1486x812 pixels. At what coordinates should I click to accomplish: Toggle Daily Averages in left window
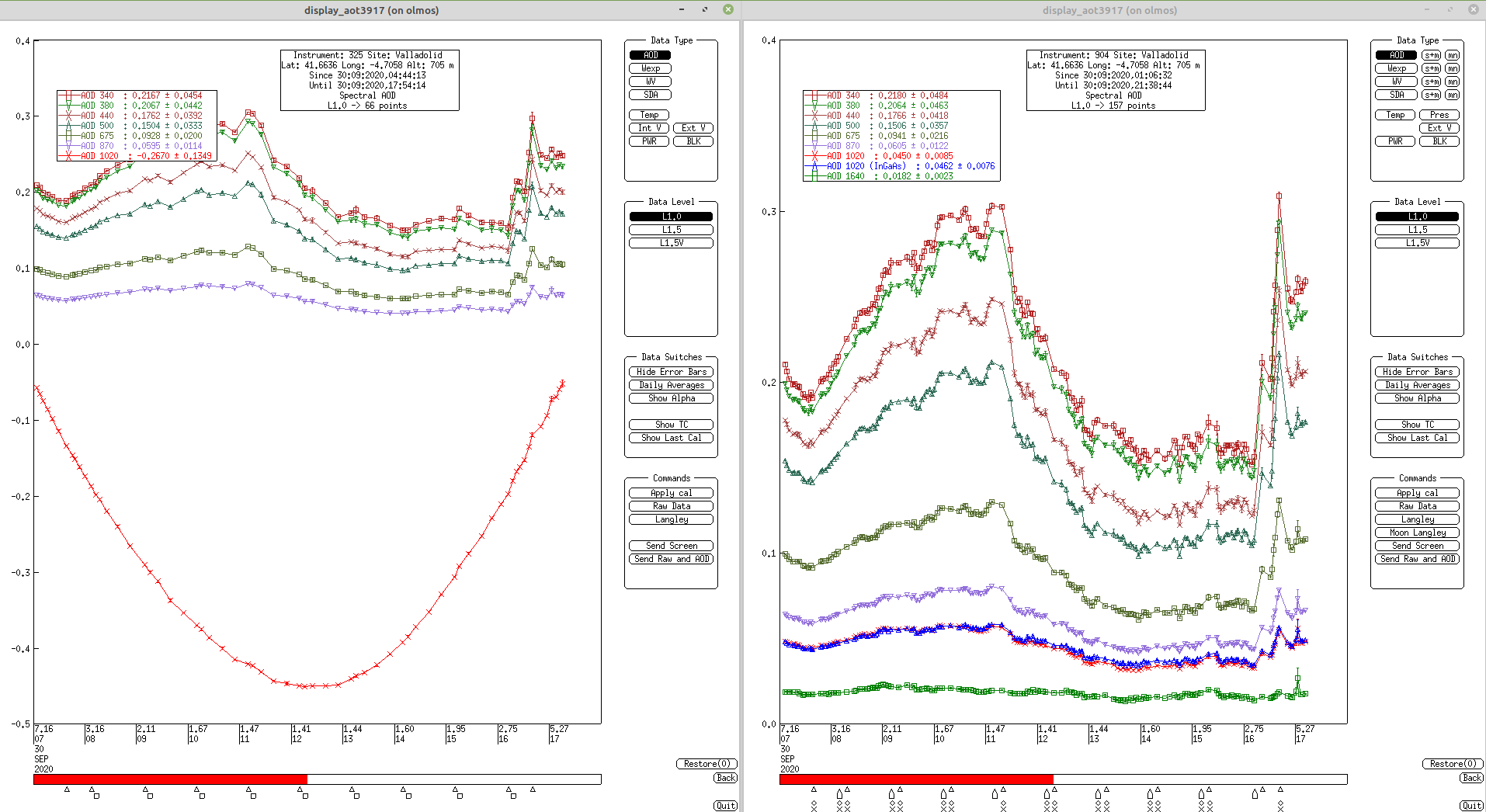671,385
